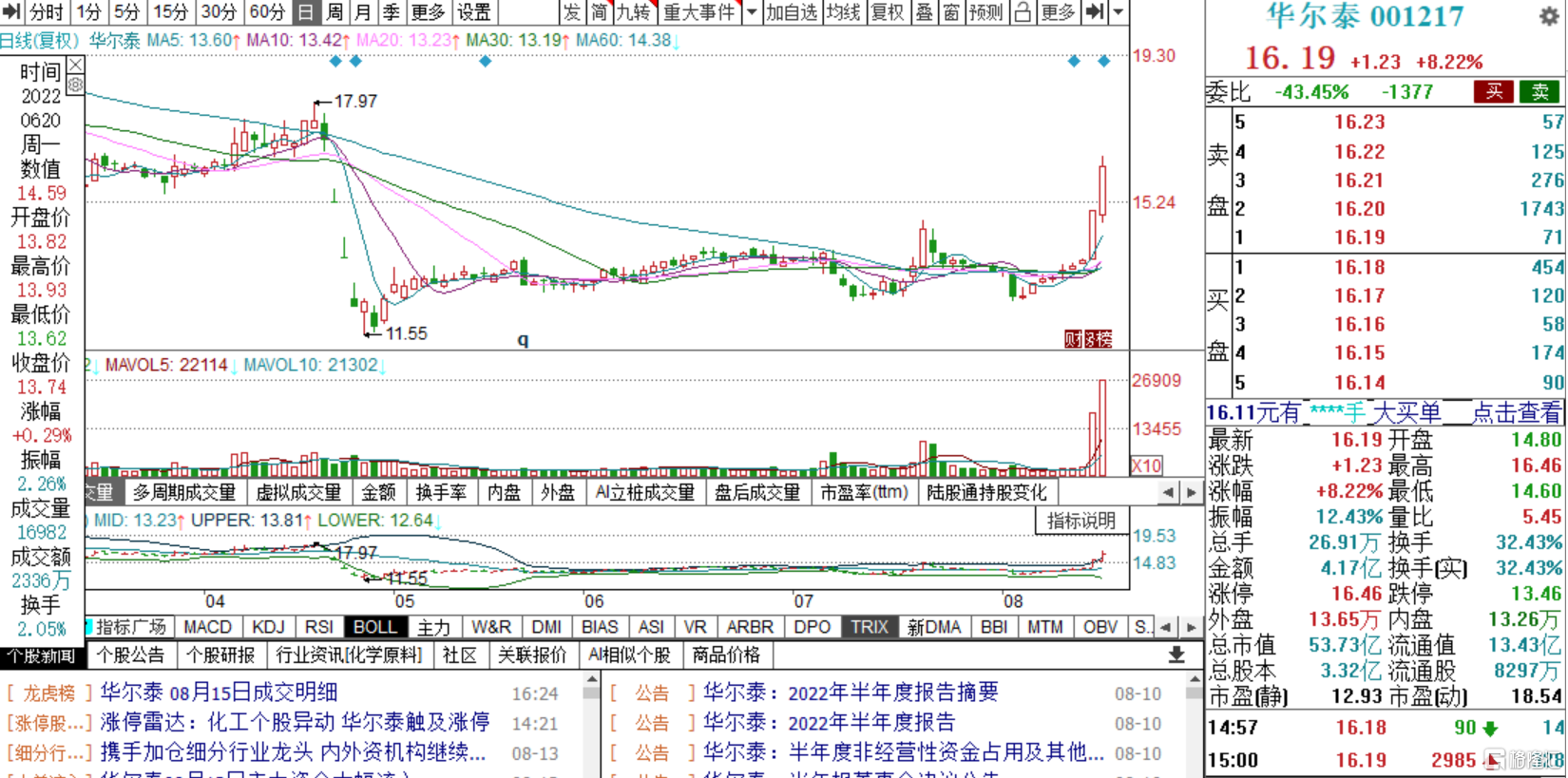Click the lock icon in the toolbar

point(1023,12)
